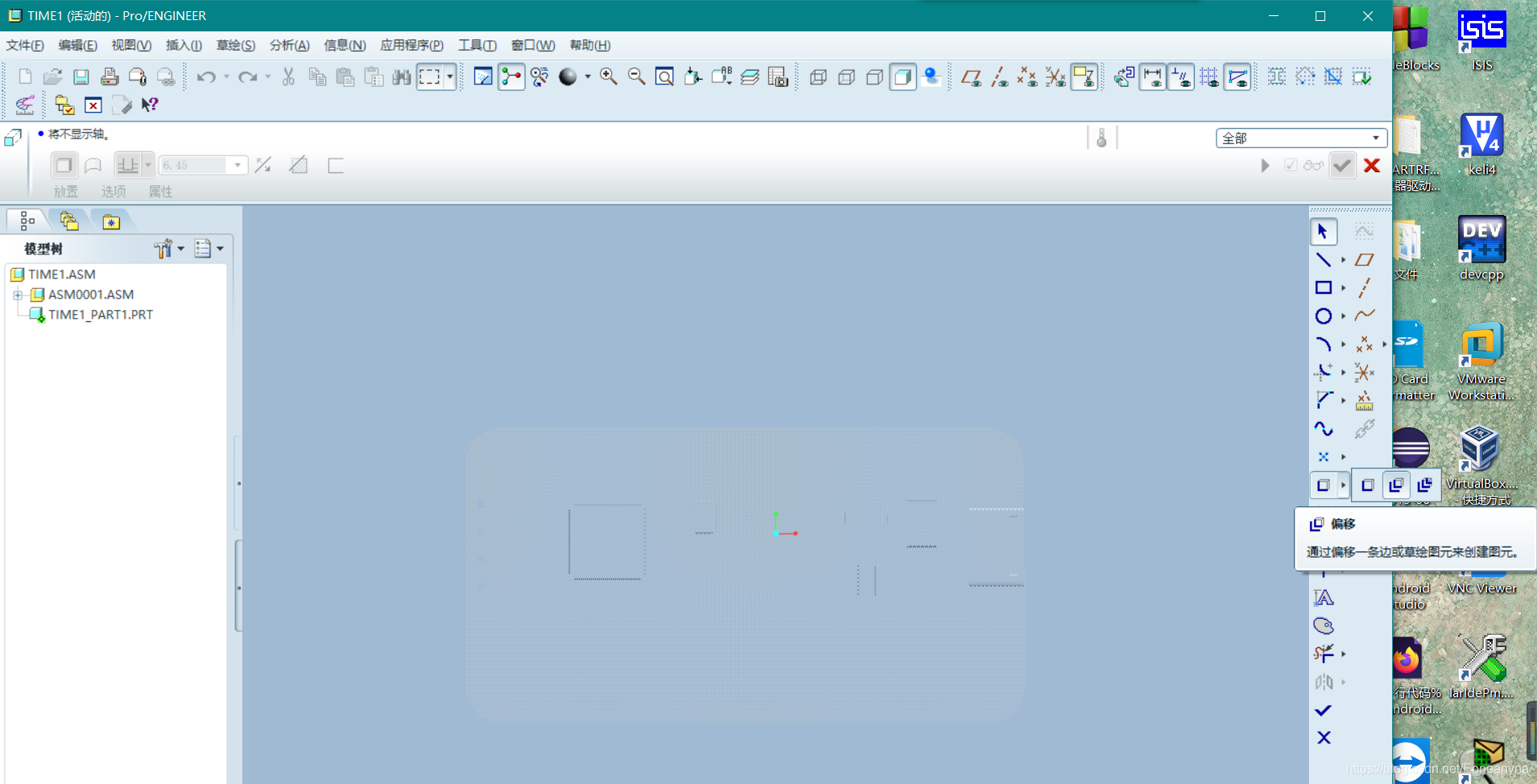Select the Trim tool in sketcher

[x=1323, y=654]
